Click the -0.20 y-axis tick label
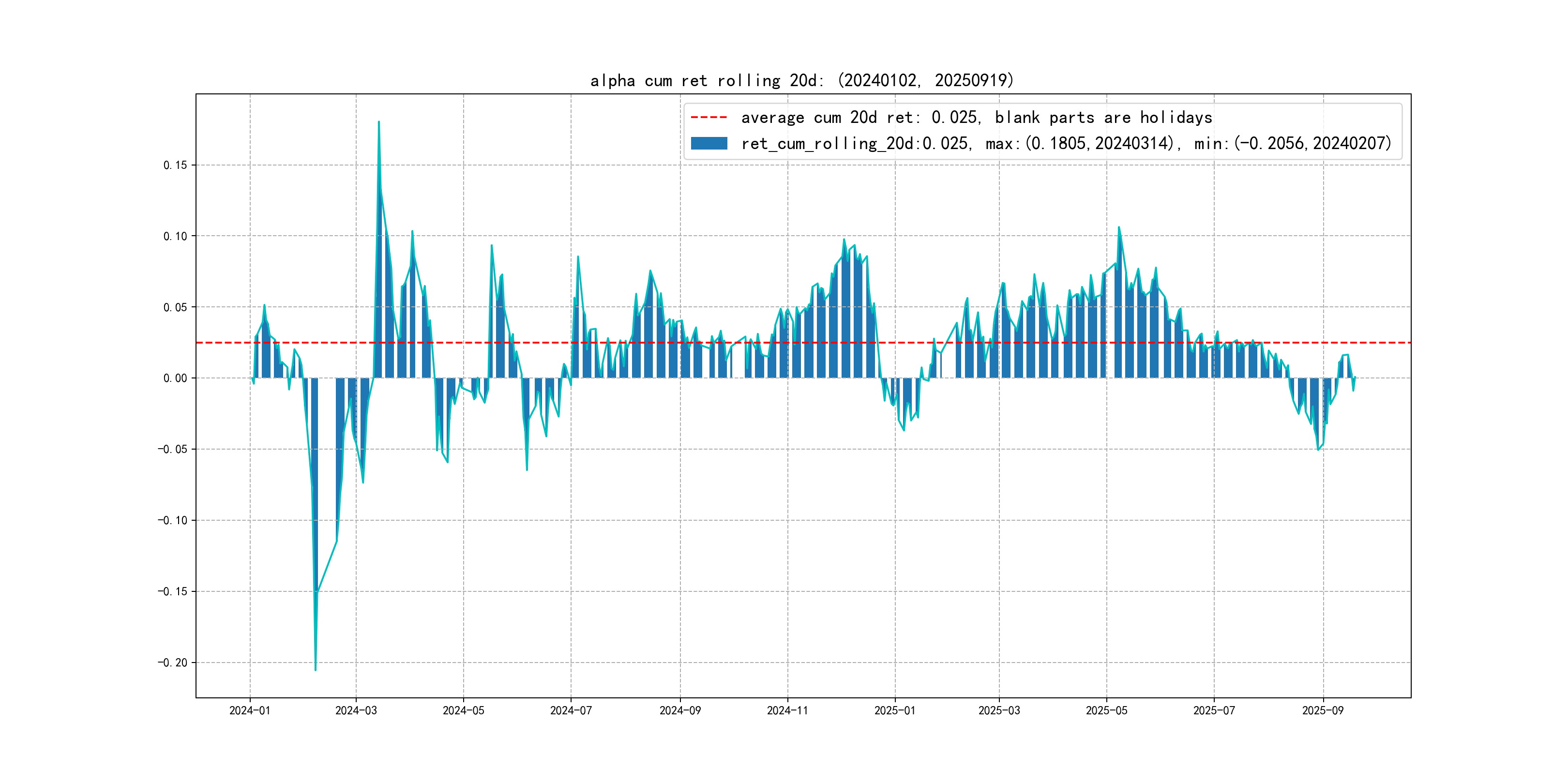 173,662
